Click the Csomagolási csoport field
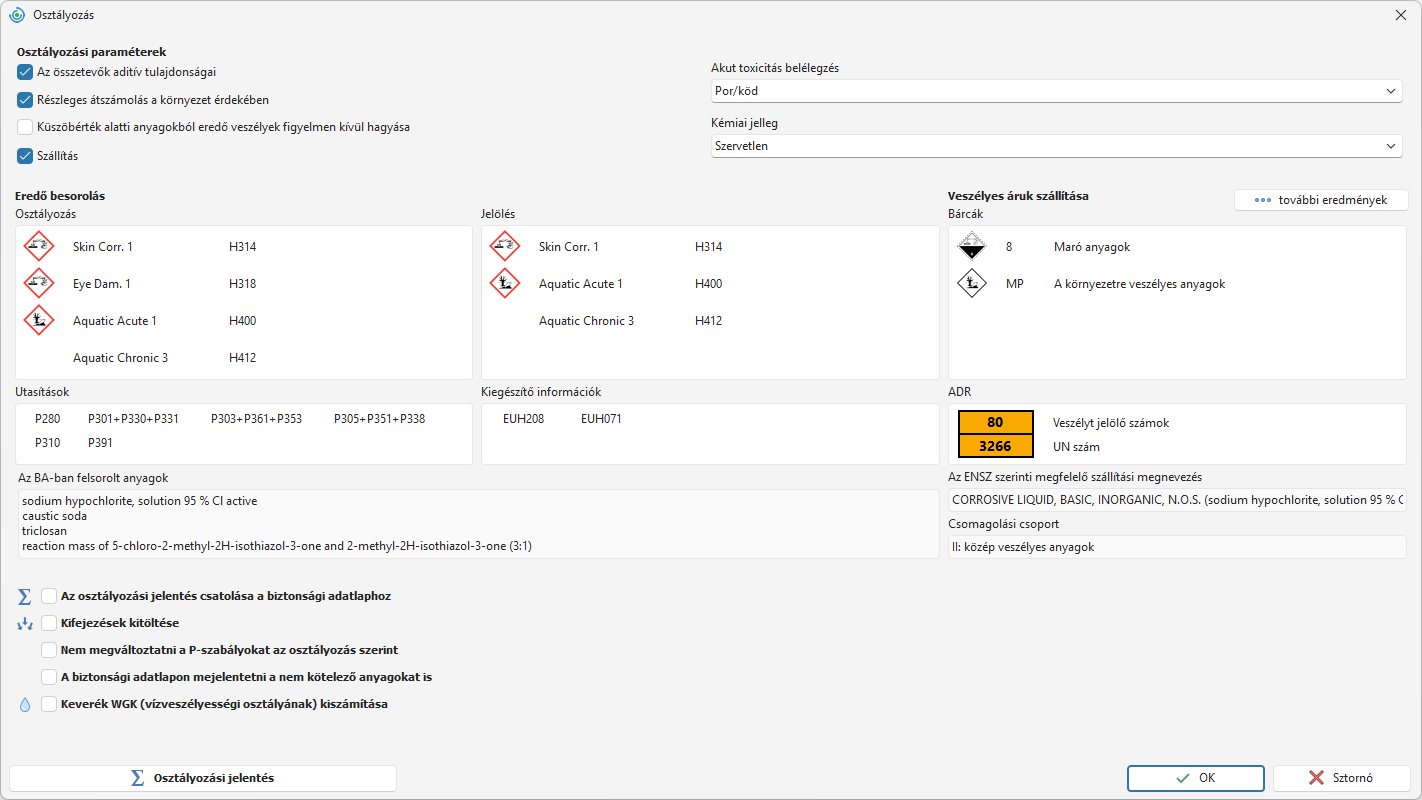1422x800 pixels. tap(1177, 547)
